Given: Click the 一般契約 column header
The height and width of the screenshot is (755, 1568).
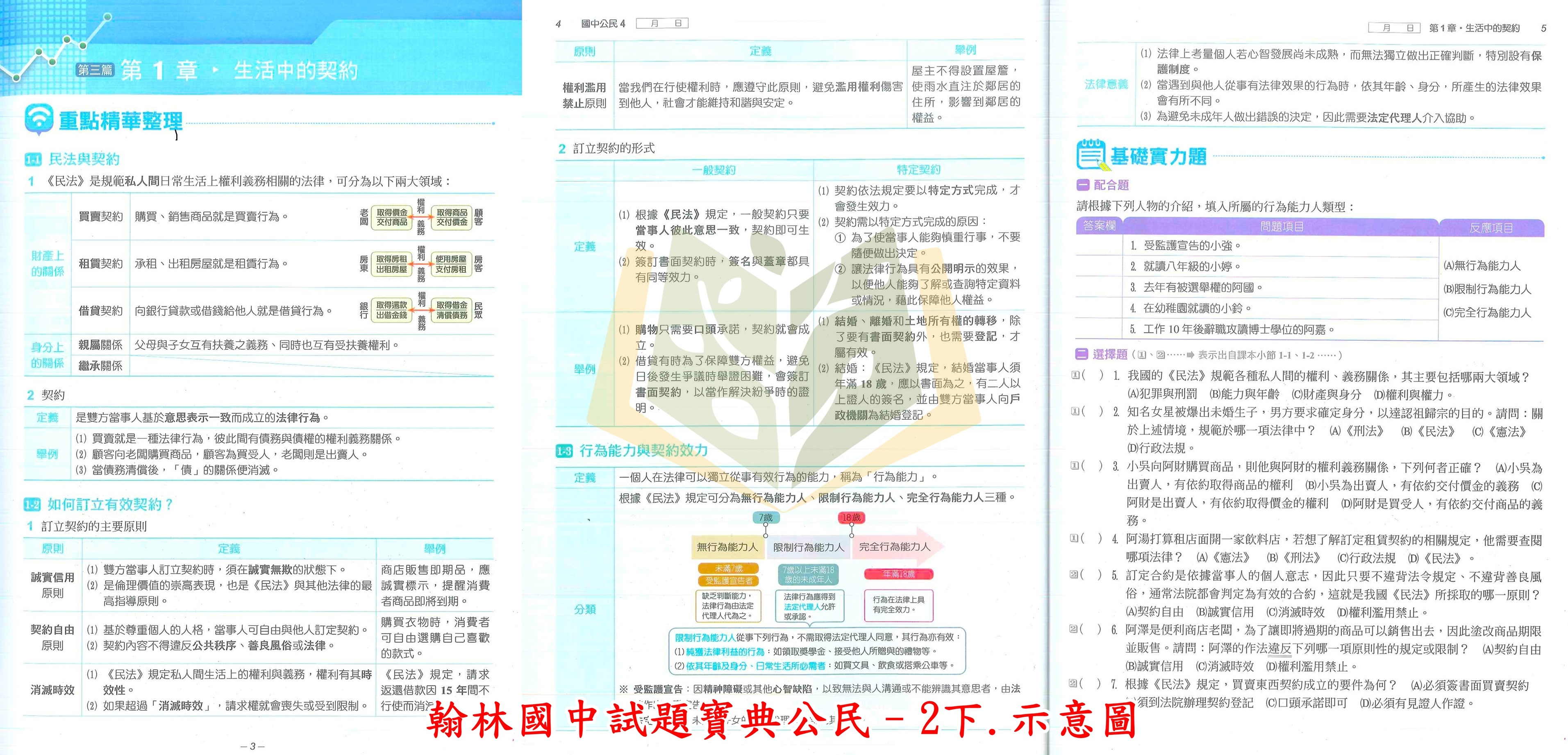Looking at the screenshot, I should click(714, 170).
